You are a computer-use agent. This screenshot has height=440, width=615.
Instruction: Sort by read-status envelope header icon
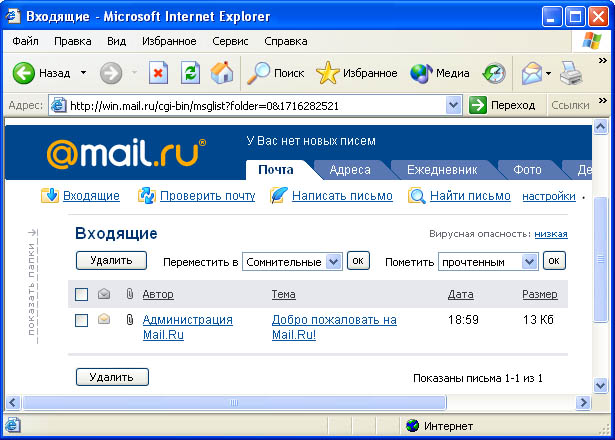click(x=104, y=293)
